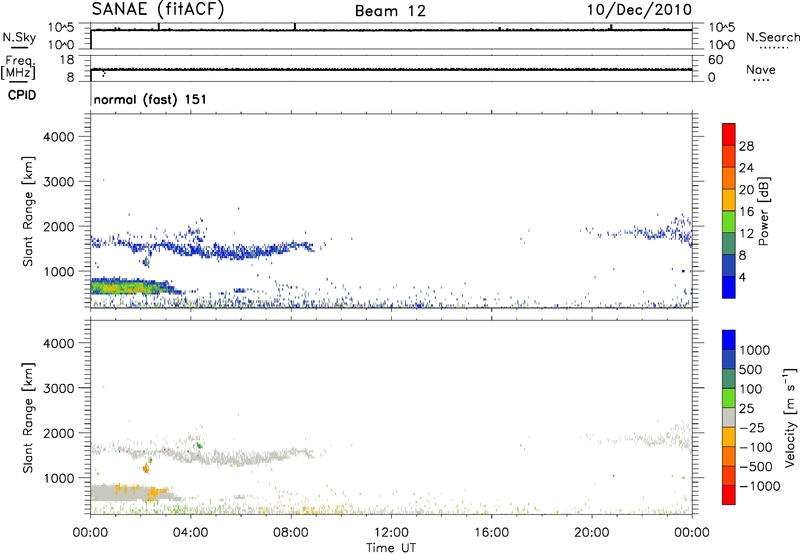Click the green velocity patch near 04:20 UT
Screen dimensions: 800x554
point(199,445)
